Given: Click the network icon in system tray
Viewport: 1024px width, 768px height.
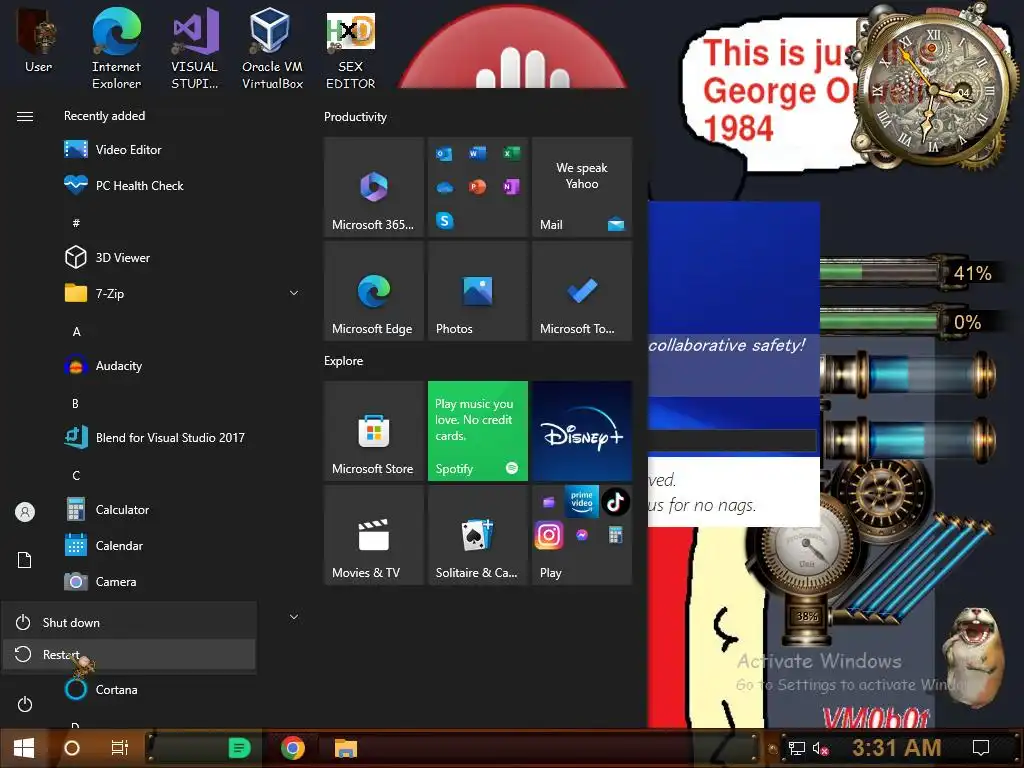Looking at the screenshot, I should [x=797, y=748].
